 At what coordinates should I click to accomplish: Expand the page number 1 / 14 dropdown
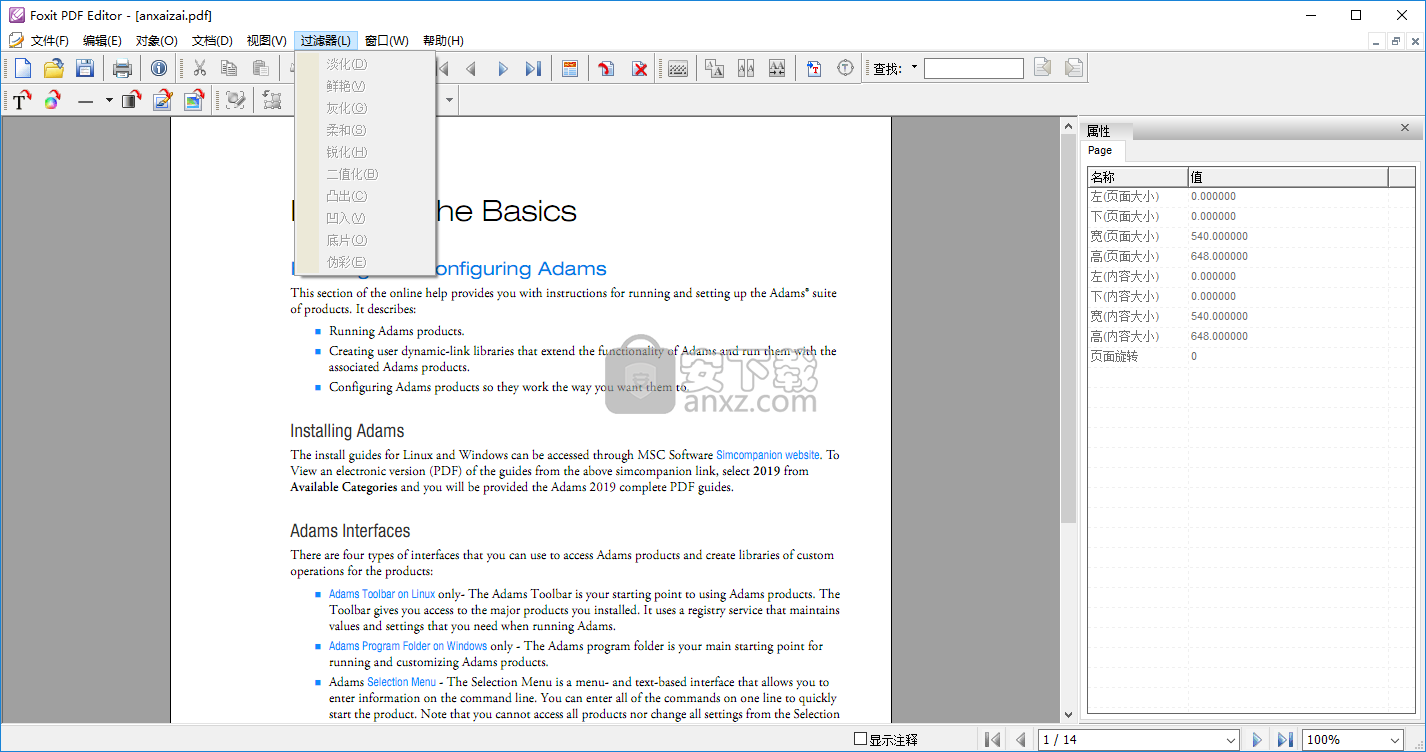tap(1230, 740)
